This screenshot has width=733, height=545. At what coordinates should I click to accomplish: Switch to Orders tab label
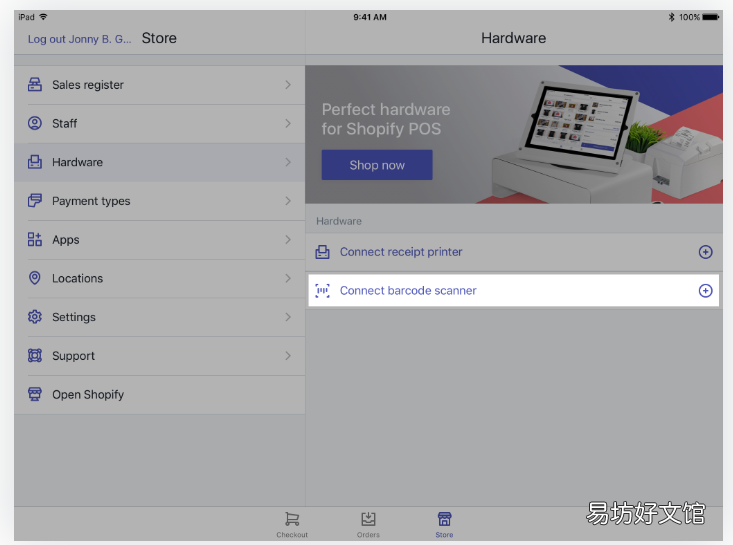(x=368, y=535)
